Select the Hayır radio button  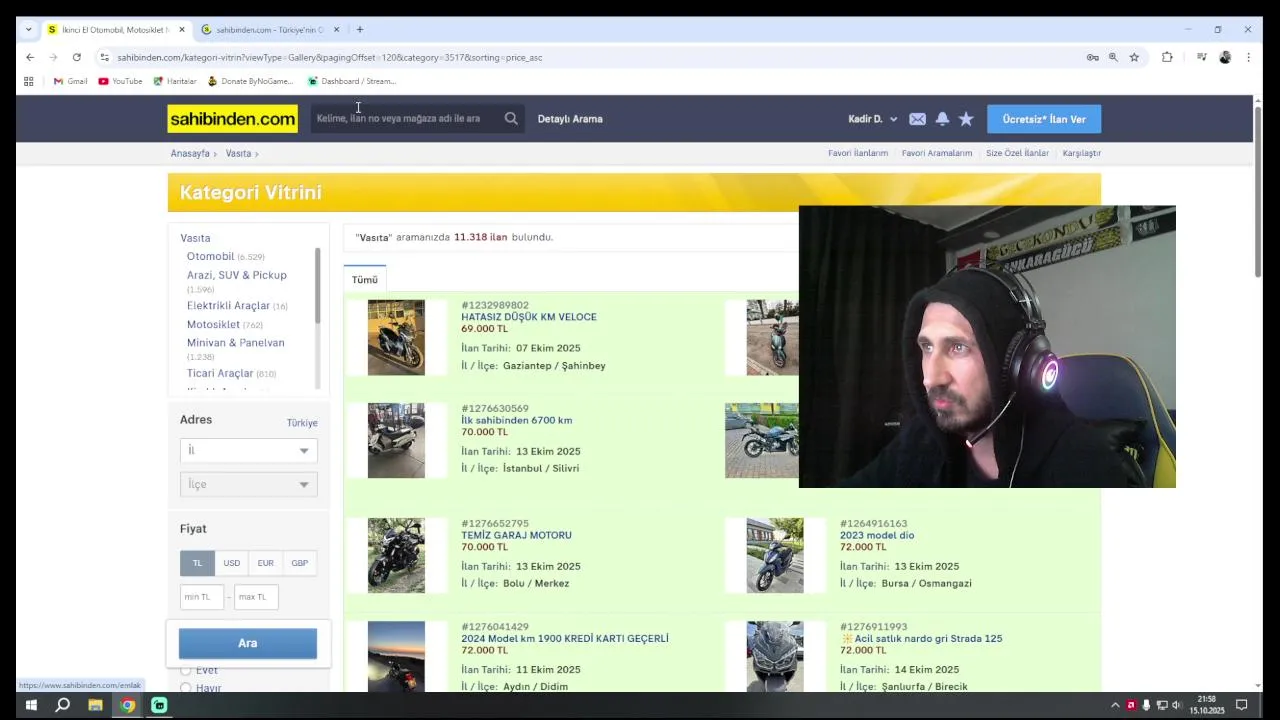[185, 688]
